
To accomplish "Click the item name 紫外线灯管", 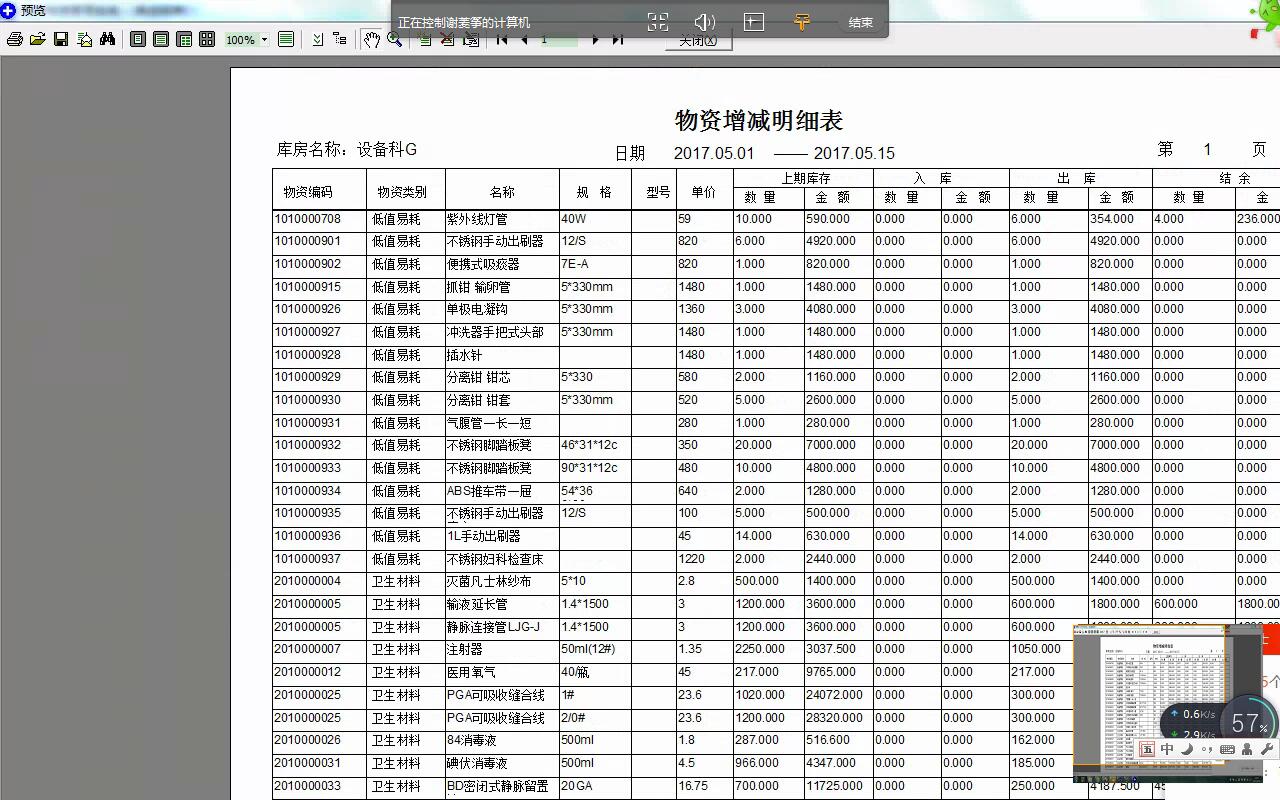I will point(477,219).
